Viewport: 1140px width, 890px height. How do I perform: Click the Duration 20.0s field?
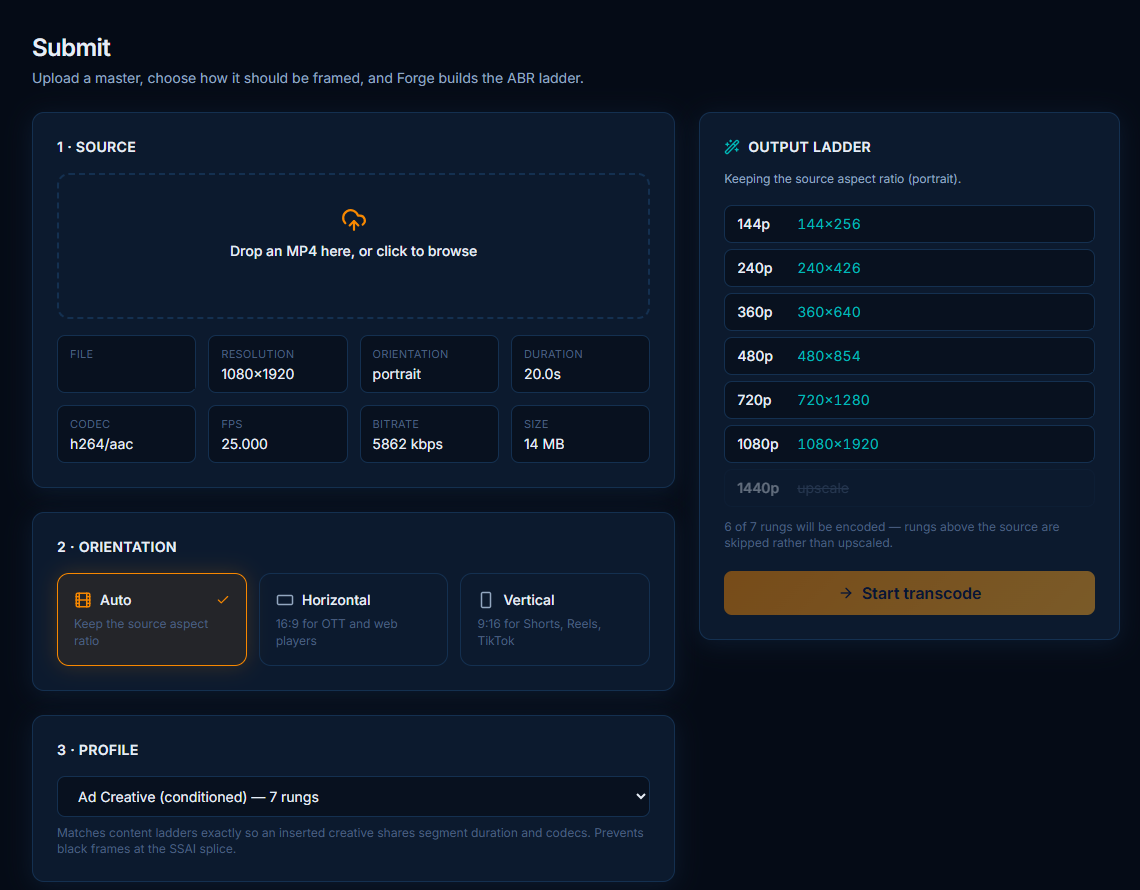point(580,364)
